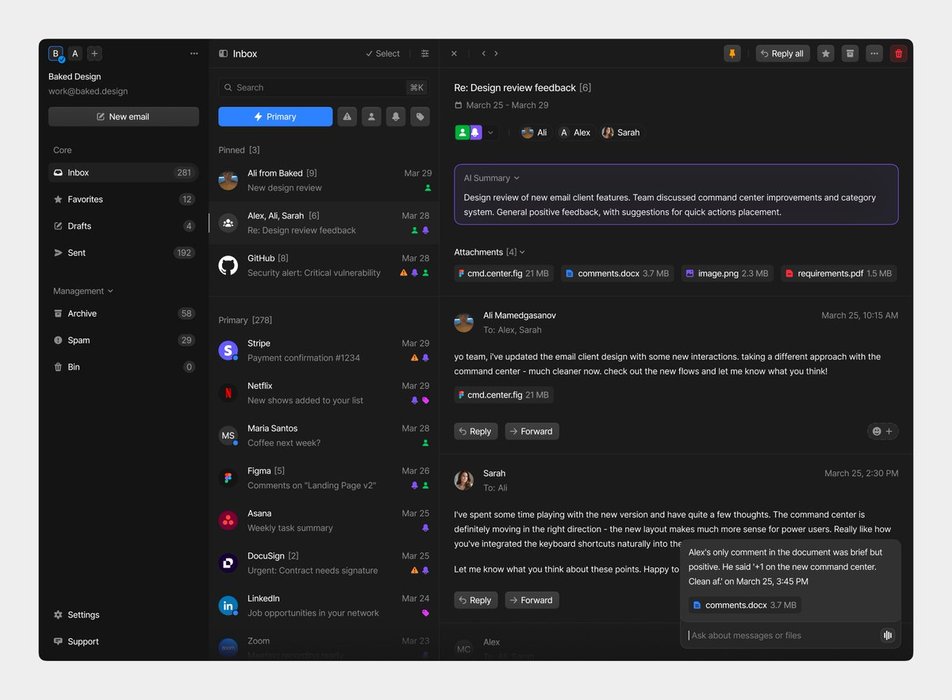Click the Reply all button
Image resolution: width=952 pixels, height=700 pixels.
pyautogui.click(x=782, y=53)
